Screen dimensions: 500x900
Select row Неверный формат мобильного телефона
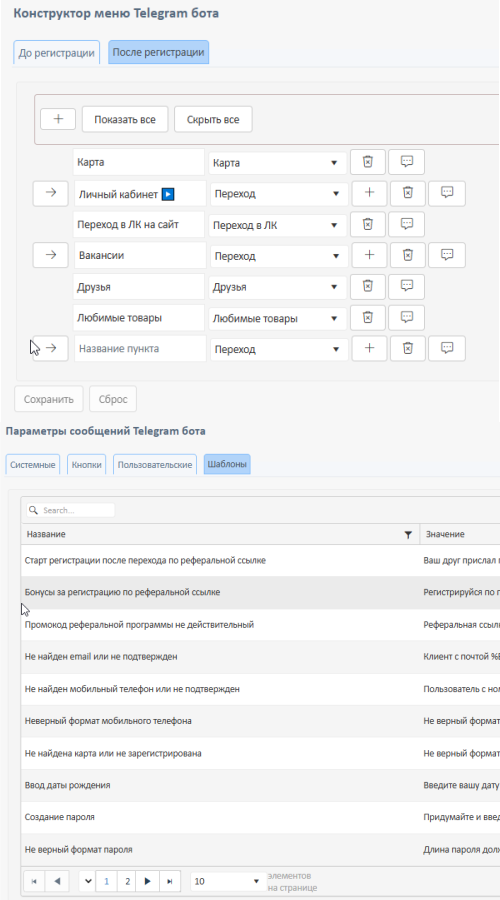pyautogui.click(x=260, y=720)
